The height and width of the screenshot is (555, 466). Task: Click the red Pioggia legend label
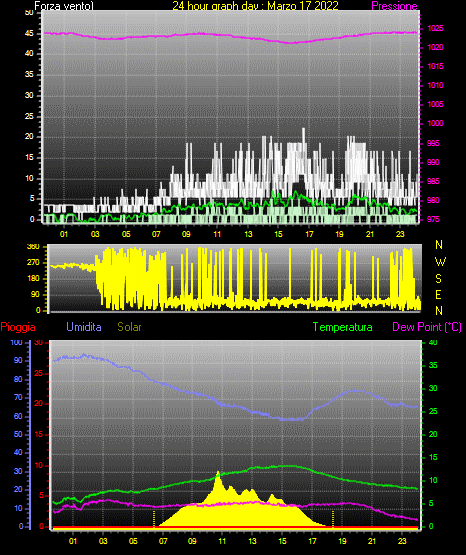tap(18, 327)
